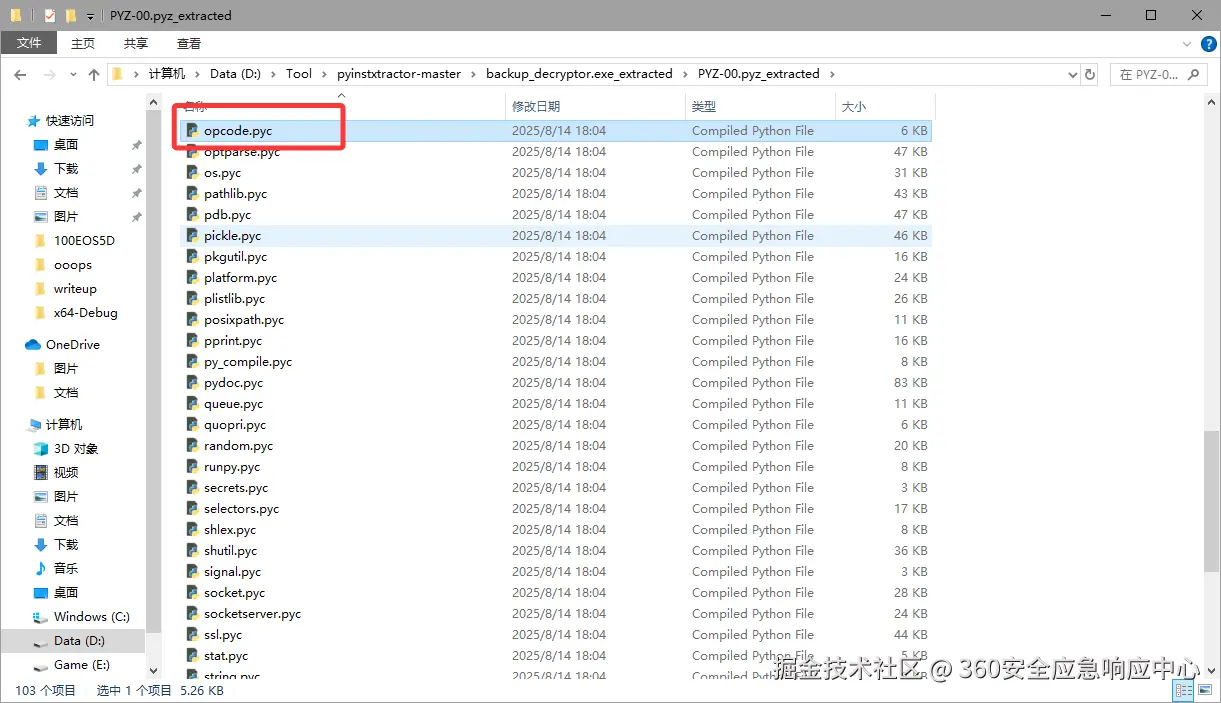Image resolution: width=1221 pixels, height=703 pixels.
Task: Open 视频 folder in sidebar
Action: click(66, 473)
